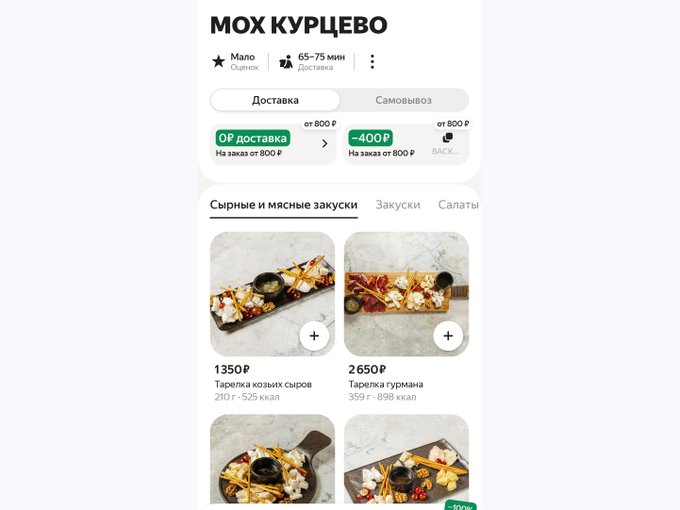Switch to Самовывоз pickup mode
This screenshot has width=680, height=510.
(403, 100)
